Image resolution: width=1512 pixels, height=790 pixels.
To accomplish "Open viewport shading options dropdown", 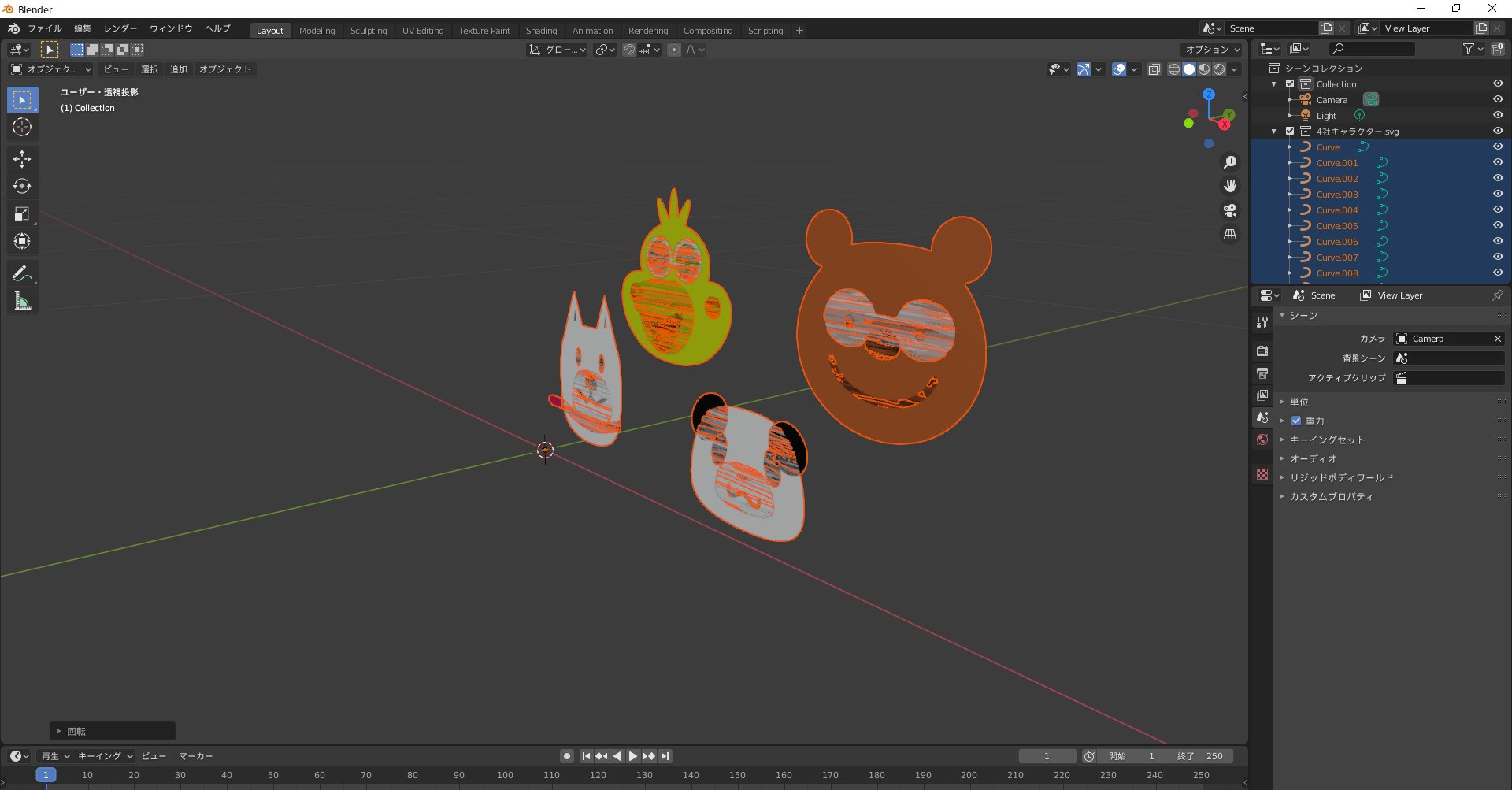I will (x=1235, y=69).
